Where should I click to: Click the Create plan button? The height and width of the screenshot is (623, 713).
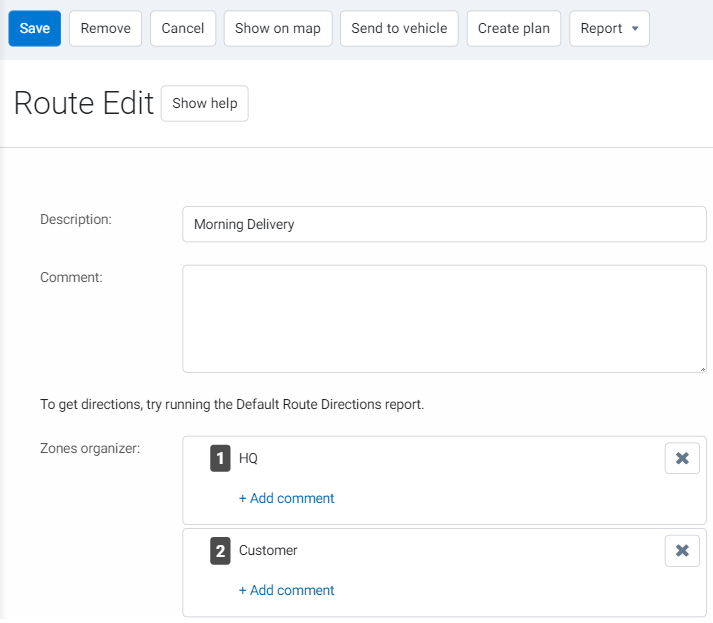(x=513, y=28)
